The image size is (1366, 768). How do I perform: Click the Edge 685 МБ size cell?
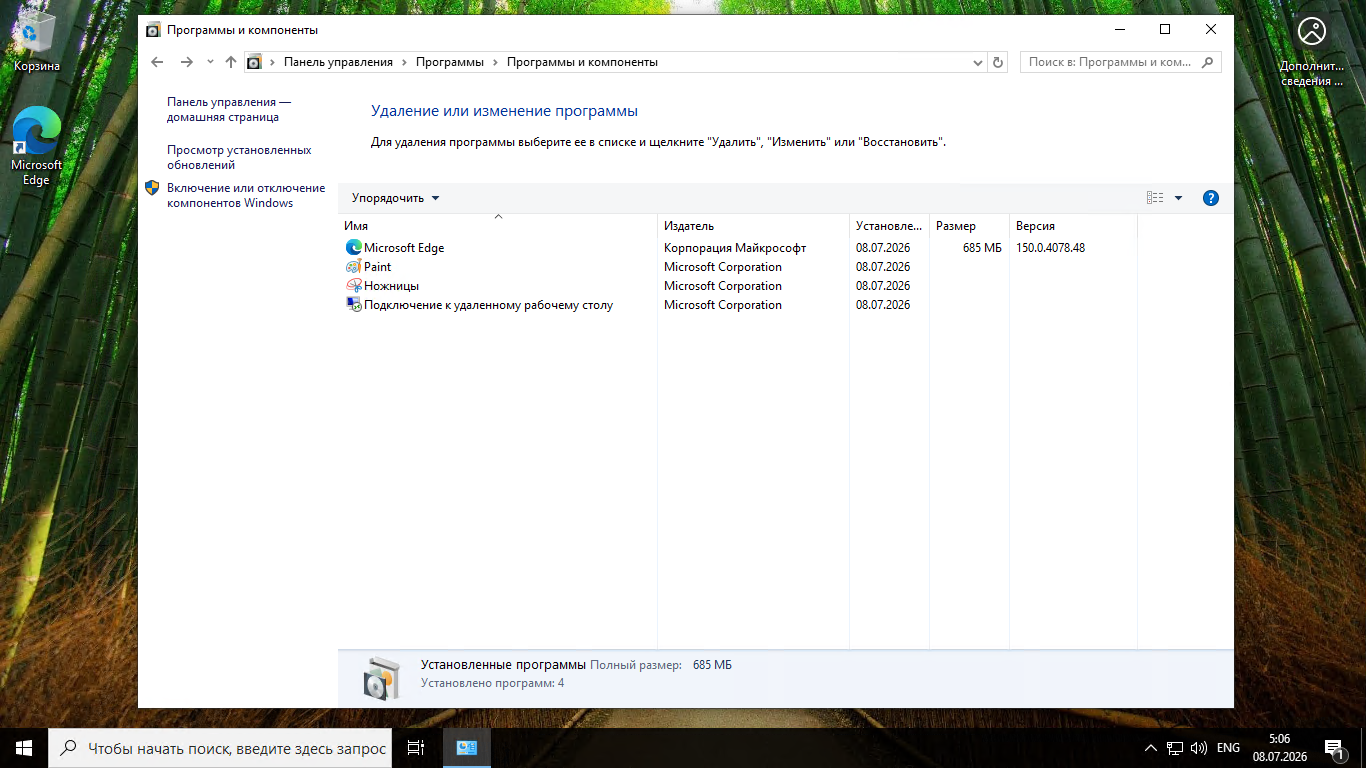click(x=982, y=248)
